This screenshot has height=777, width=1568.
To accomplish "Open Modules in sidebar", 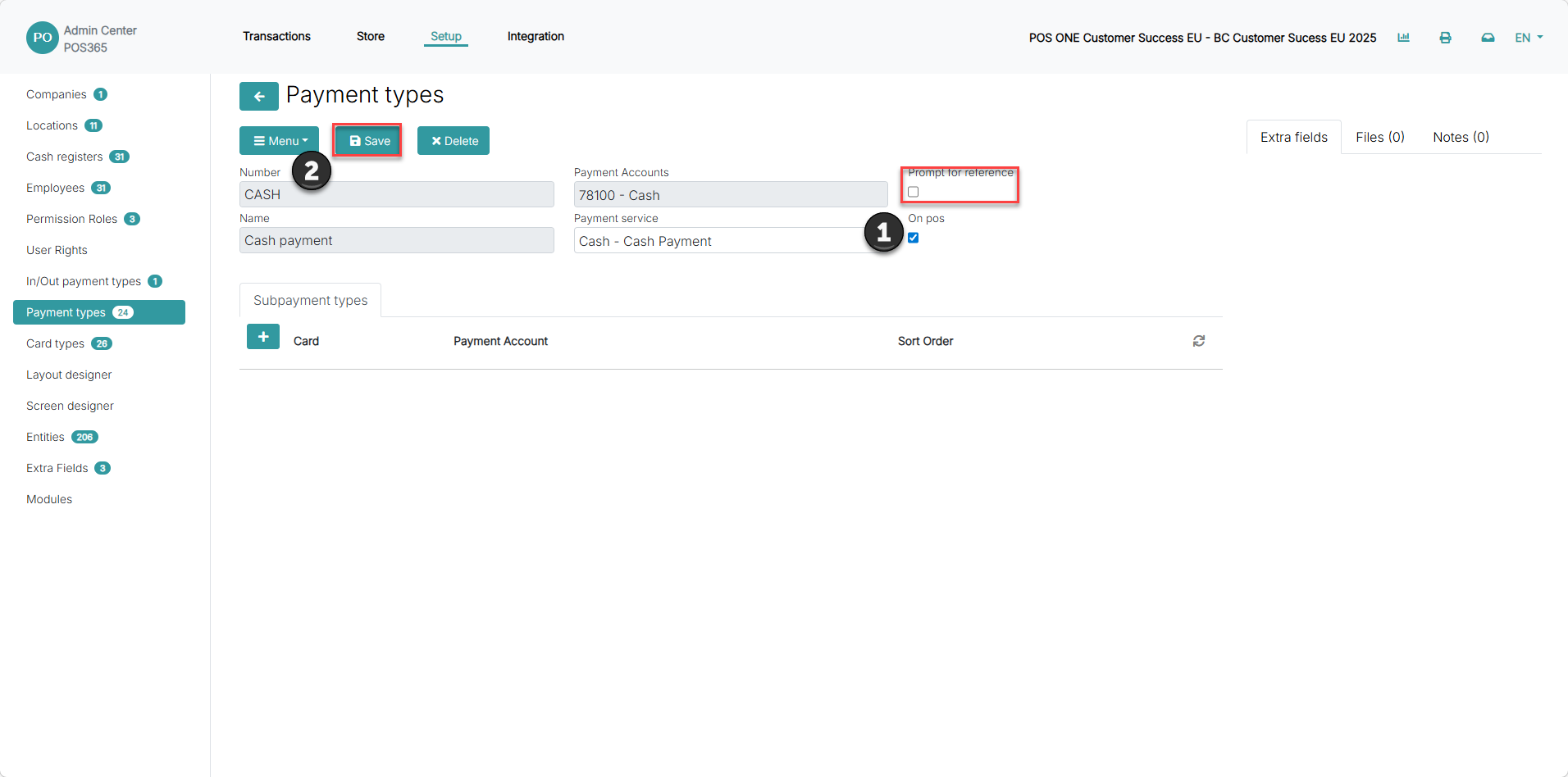I will coord(49,499).
